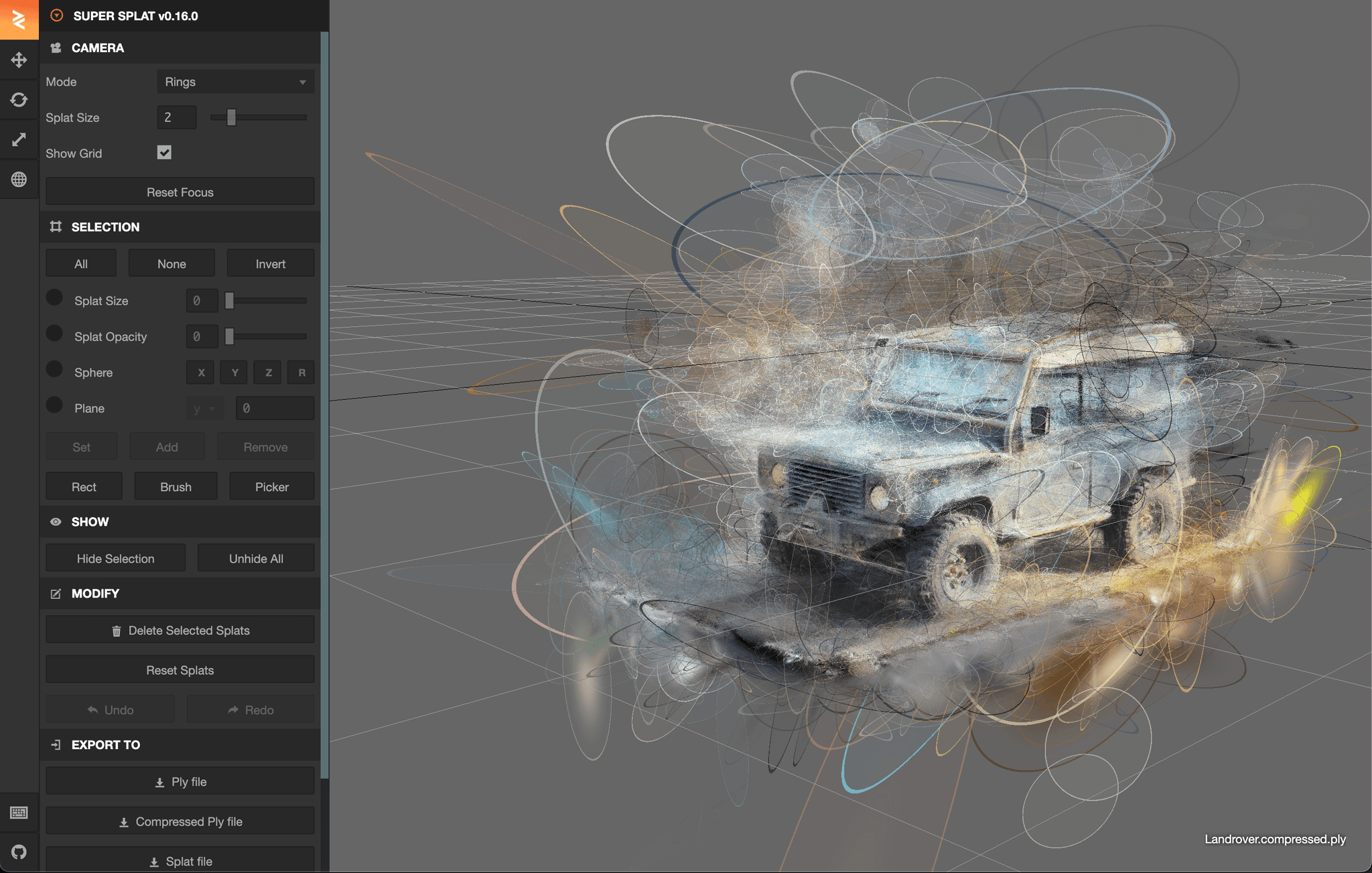Toggle world/local space with the globe icon

(19, 179)
